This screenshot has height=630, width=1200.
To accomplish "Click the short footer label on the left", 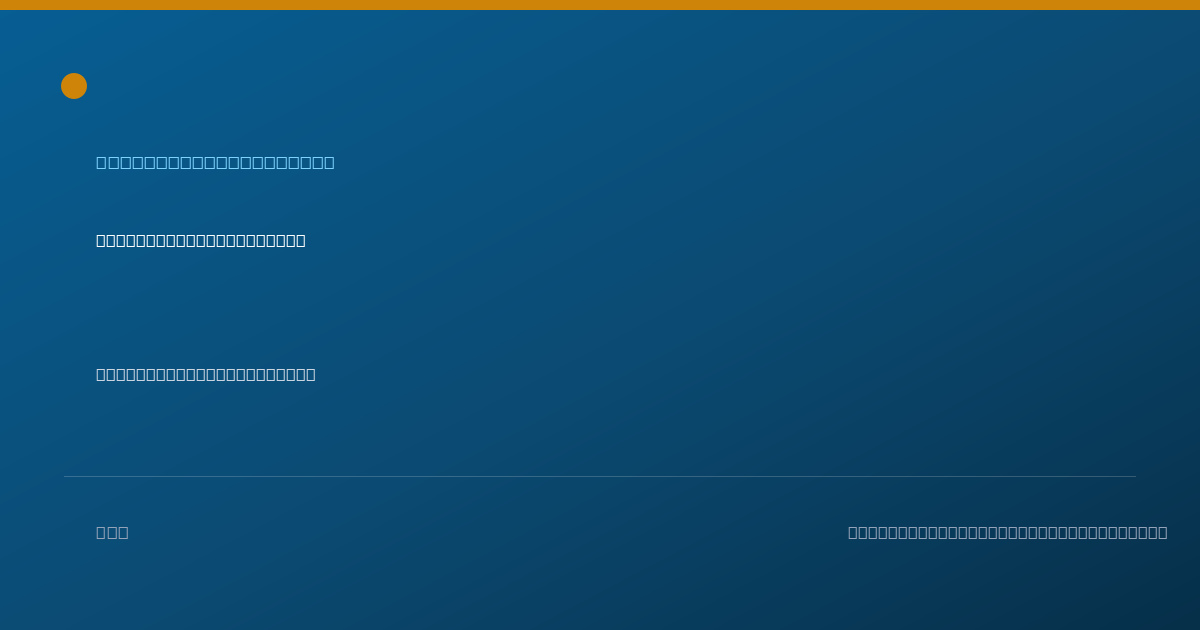I will (112, 532).
